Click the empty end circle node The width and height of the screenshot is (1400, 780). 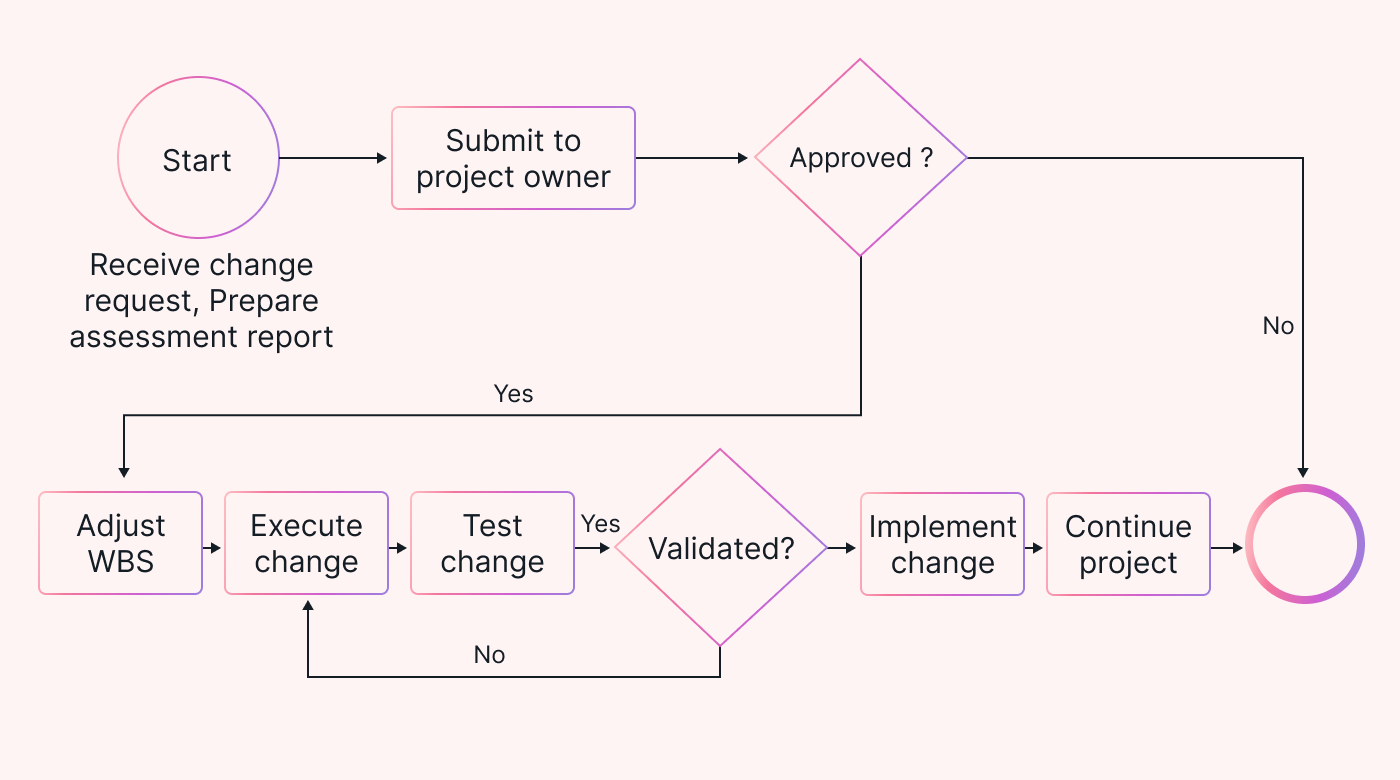tap(1305, 544)
